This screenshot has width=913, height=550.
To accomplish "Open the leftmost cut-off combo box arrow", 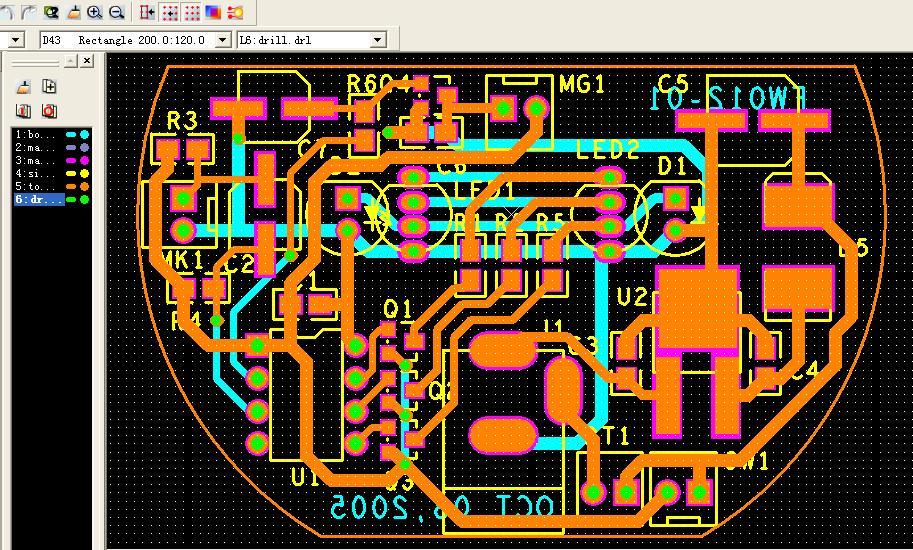I will 15,40.
